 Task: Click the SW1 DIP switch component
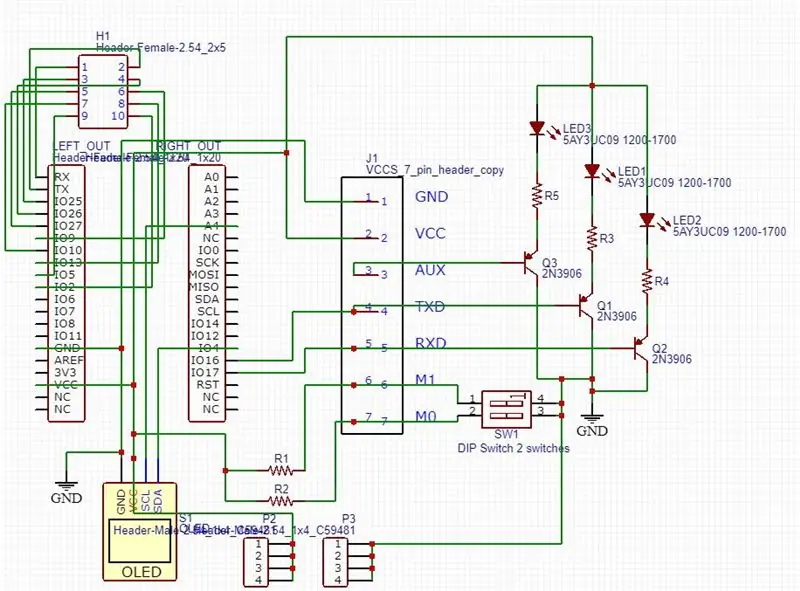(x=507, y=409)
